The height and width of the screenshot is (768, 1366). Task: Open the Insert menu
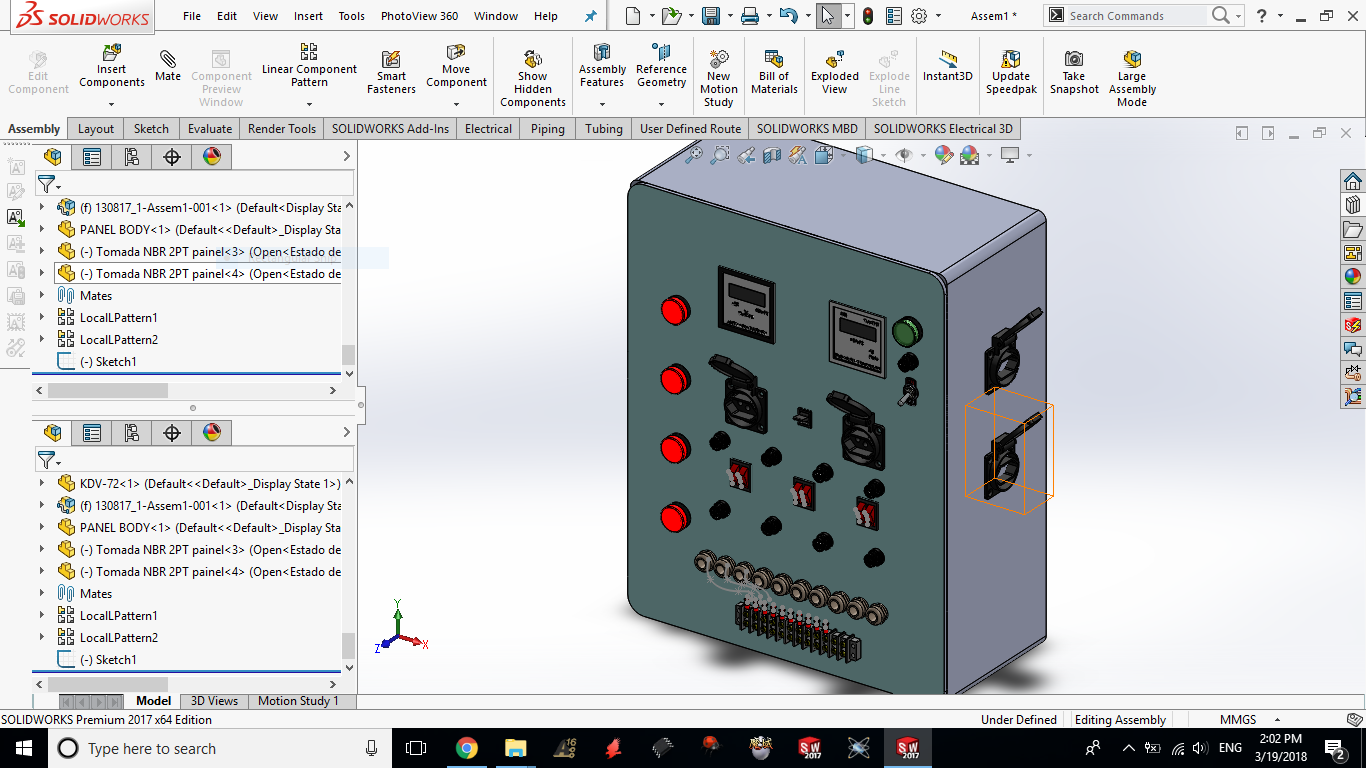click(x=308, y=16)
